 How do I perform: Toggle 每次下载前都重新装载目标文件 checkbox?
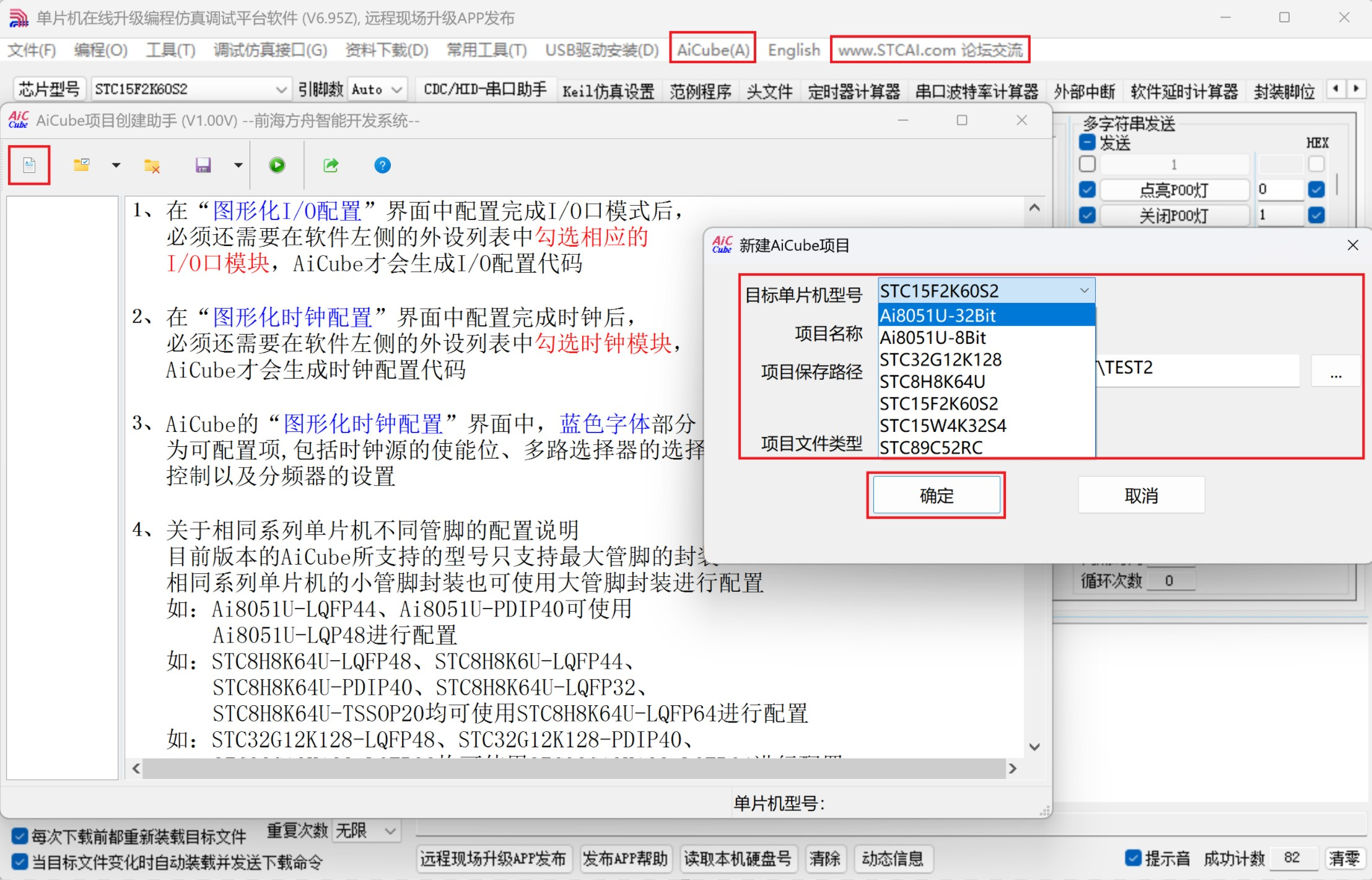pyautogui.click(x=19, y=836)
